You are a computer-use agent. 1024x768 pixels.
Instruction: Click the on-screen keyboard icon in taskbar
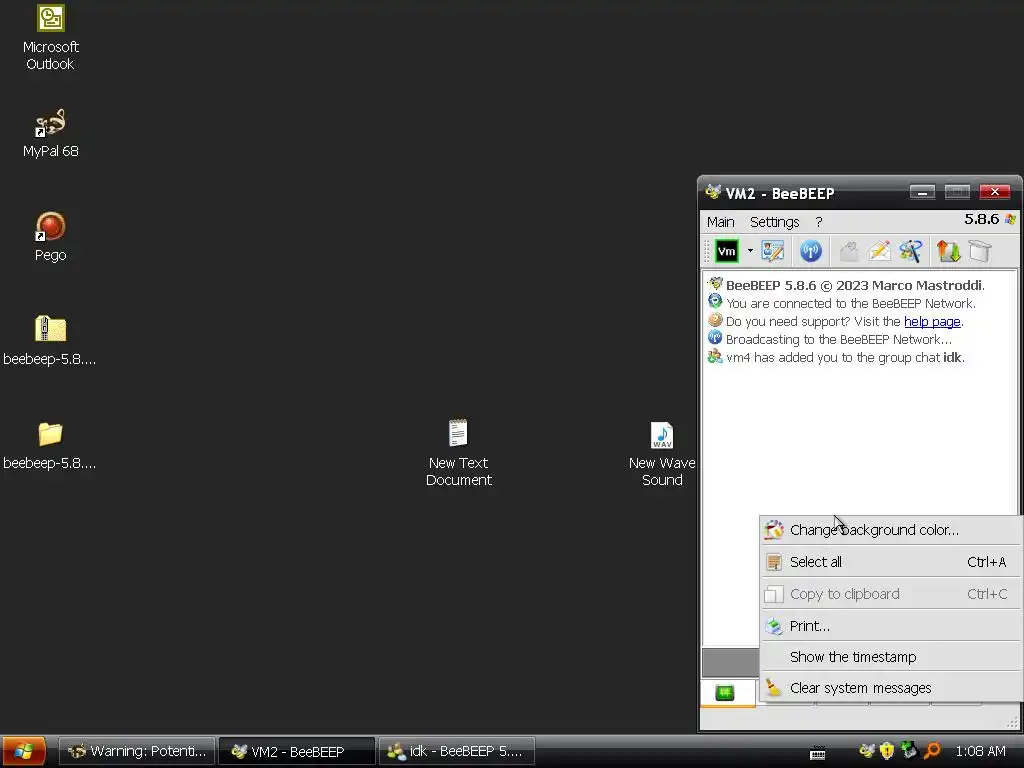pyautogui.click(x=818, y=753)
